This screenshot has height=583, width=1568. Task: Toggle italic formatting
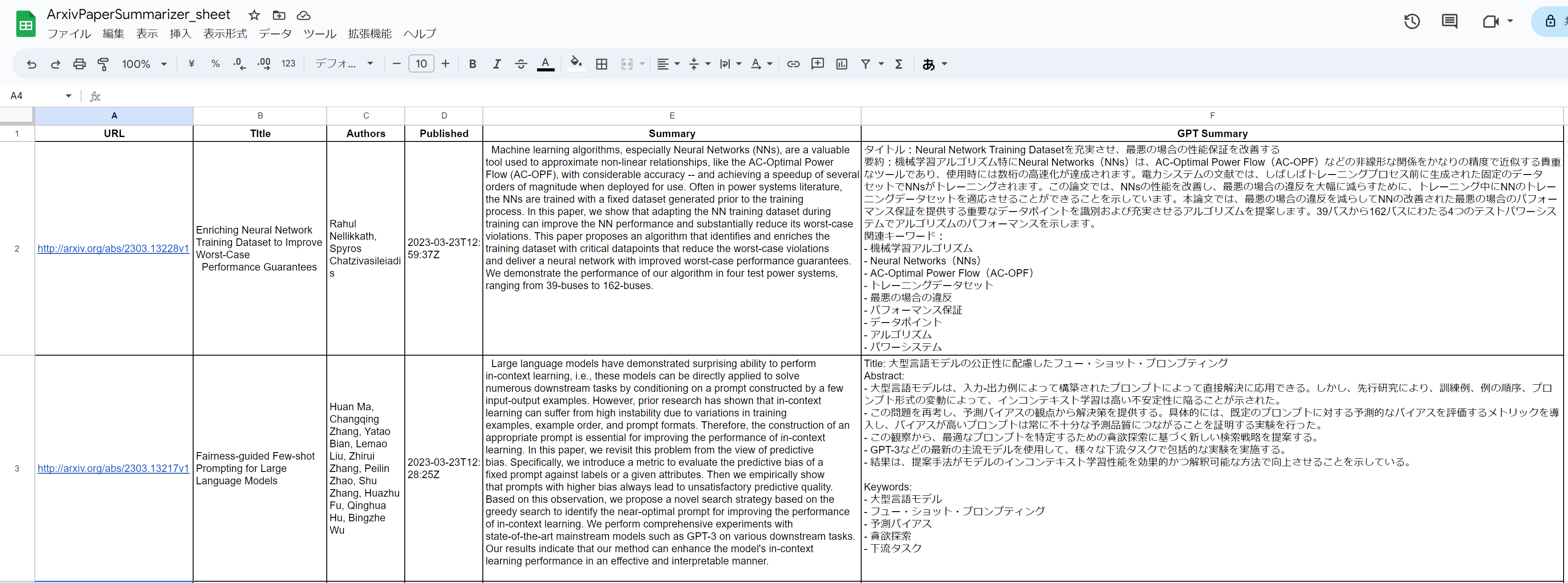(x=497, y=64)
